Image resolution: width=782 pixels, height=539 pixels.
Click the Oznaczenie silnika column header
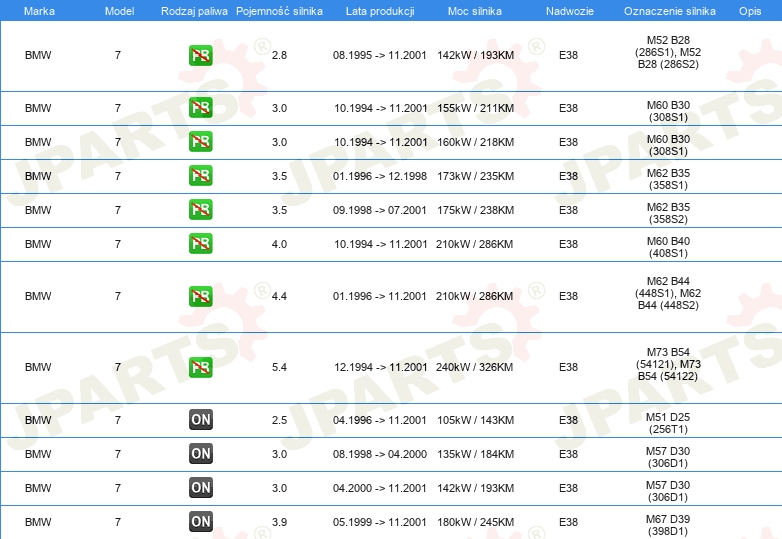point(670,11)
